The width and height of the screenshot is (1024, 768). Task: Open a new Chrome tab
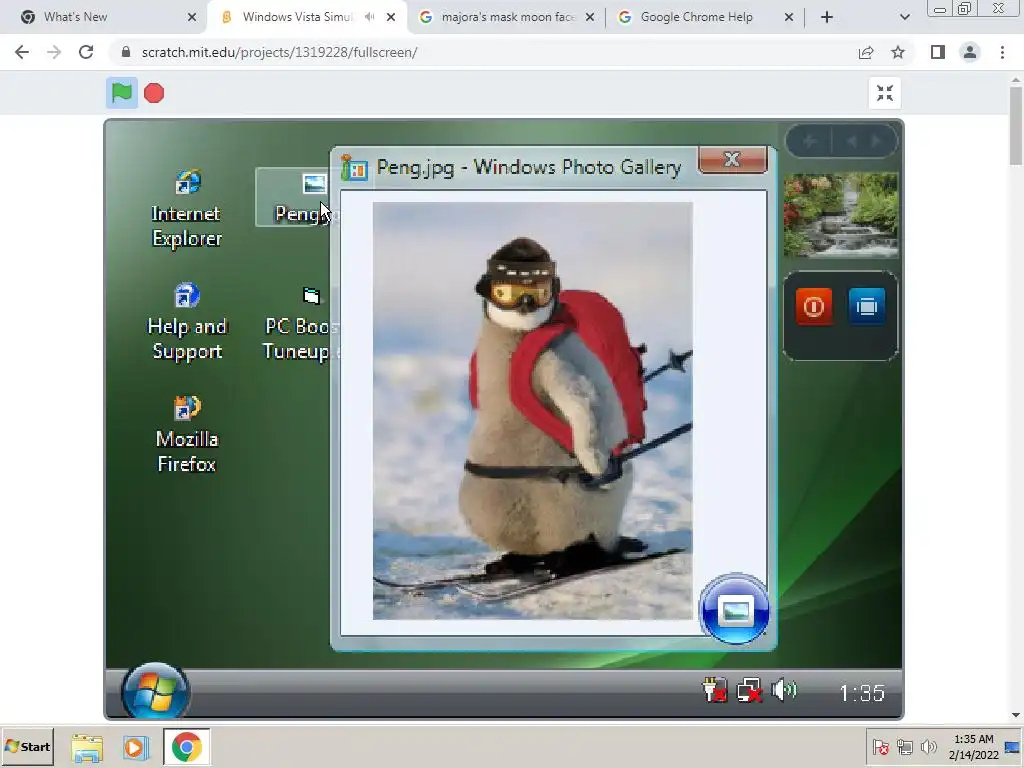827,18
